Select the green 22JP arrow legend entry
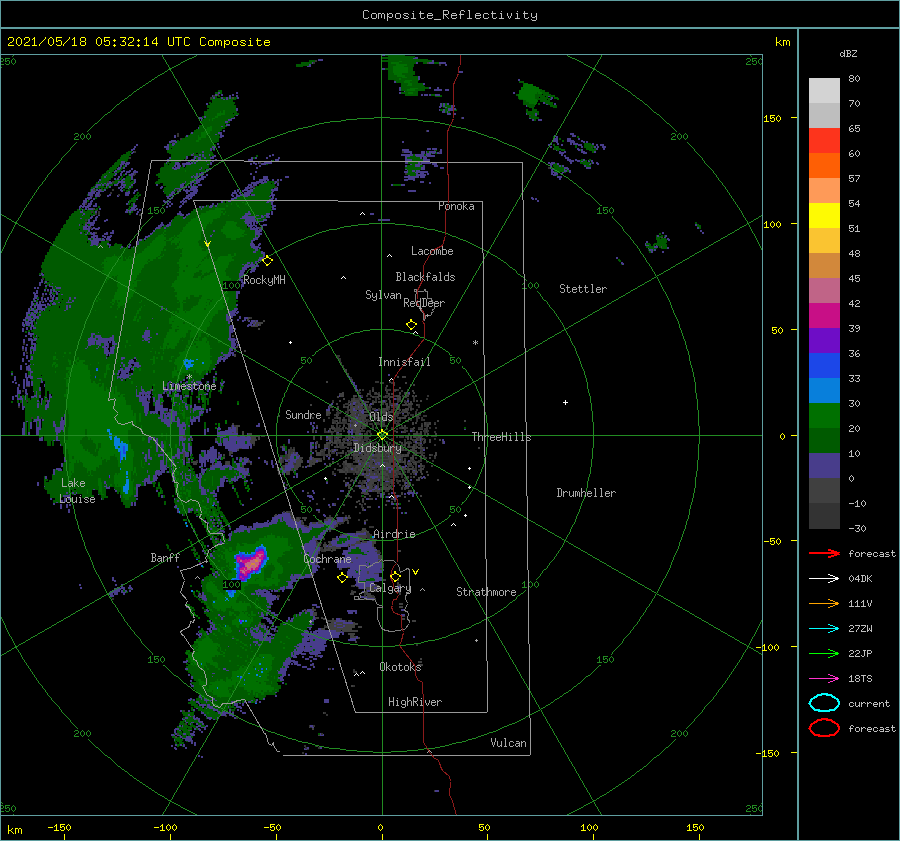The height and width of the screenshot is (841, 900). 824,653
